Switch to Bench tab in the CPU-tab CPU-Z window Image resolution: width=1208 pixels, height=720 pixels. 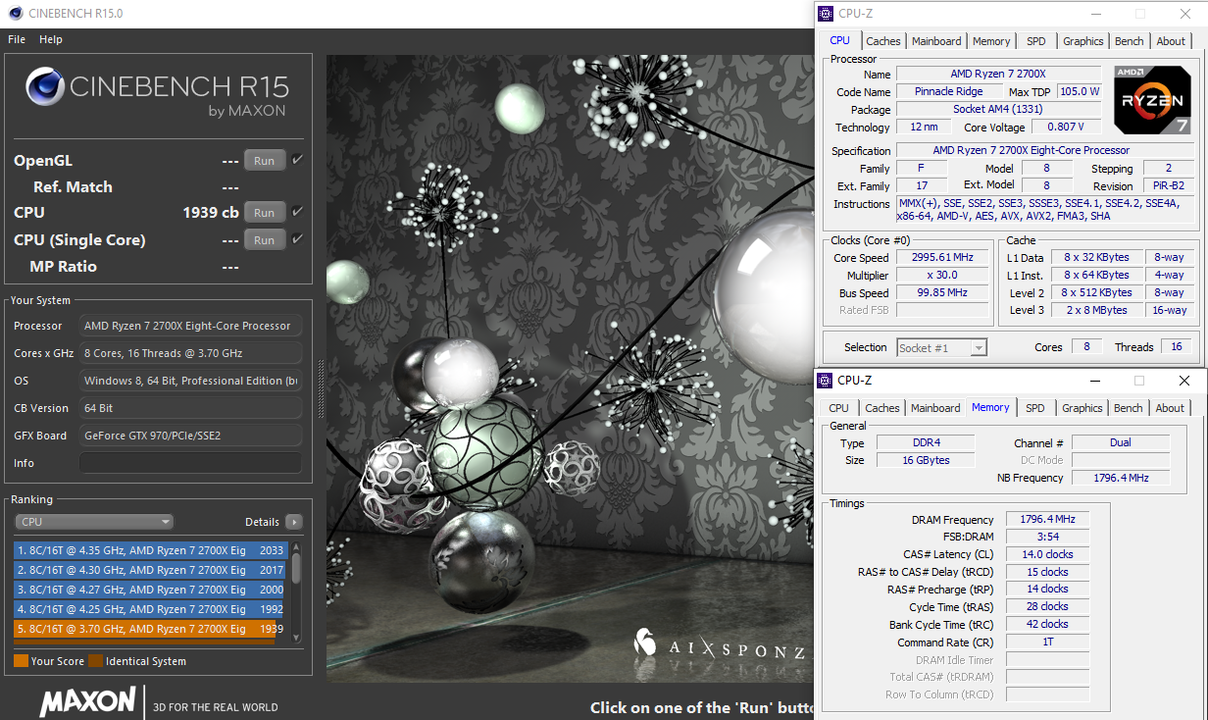point(1129,41)
